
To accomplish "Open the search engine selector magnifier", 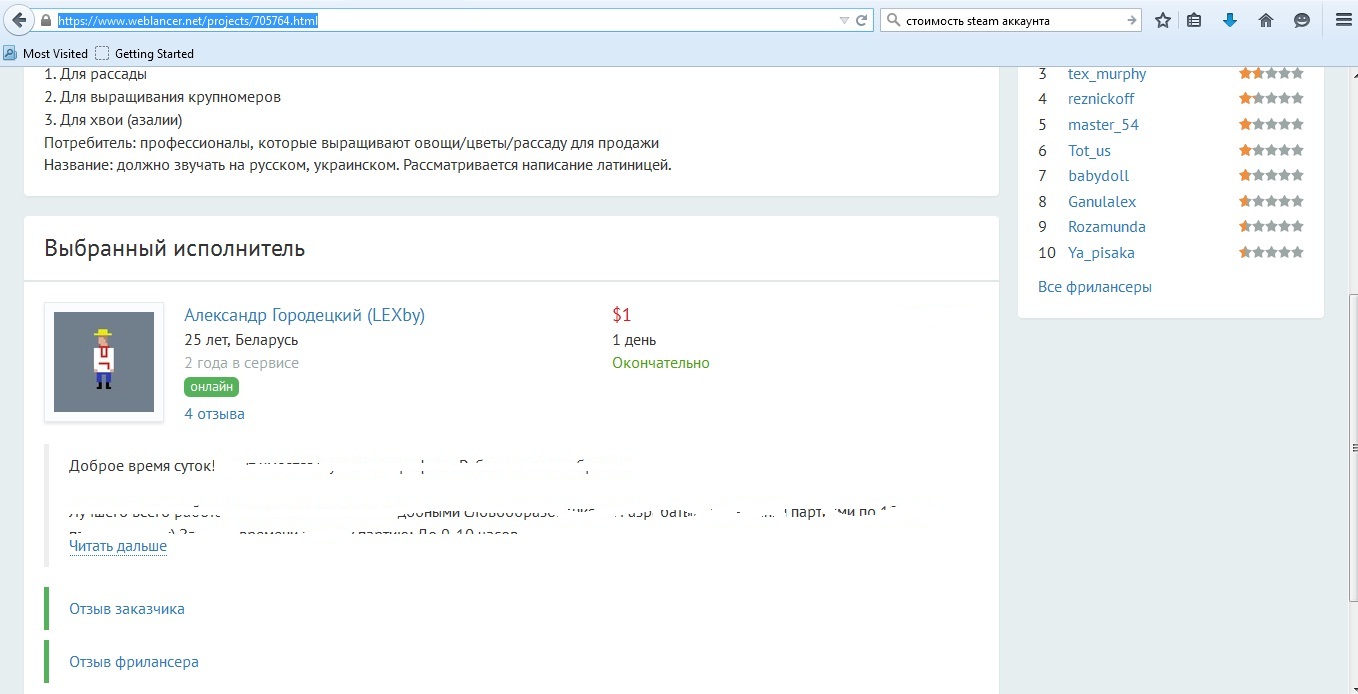I will point(895,20).
